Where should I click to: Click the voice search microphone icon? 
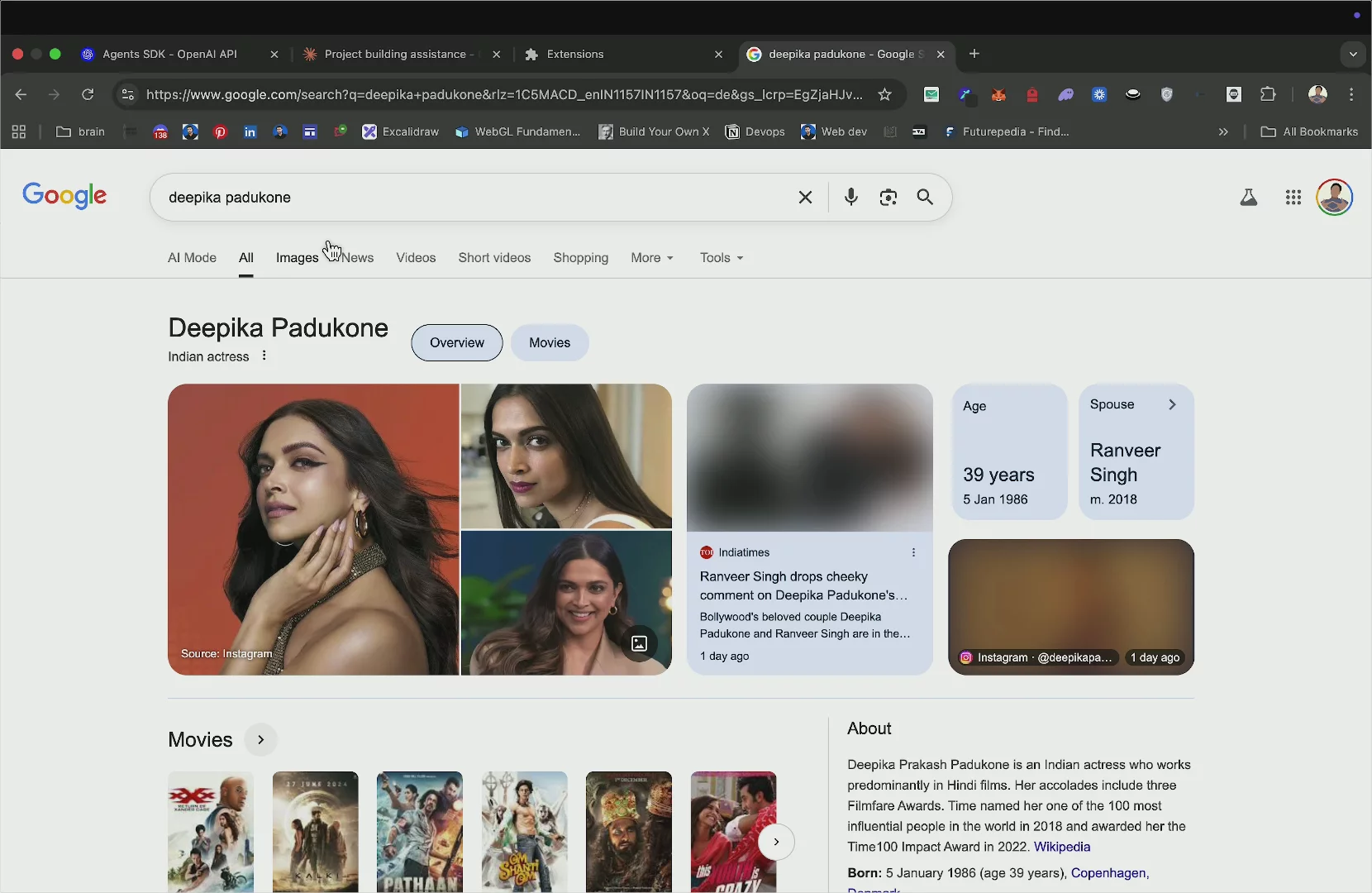pyautogui.click(x=850, y=197)
